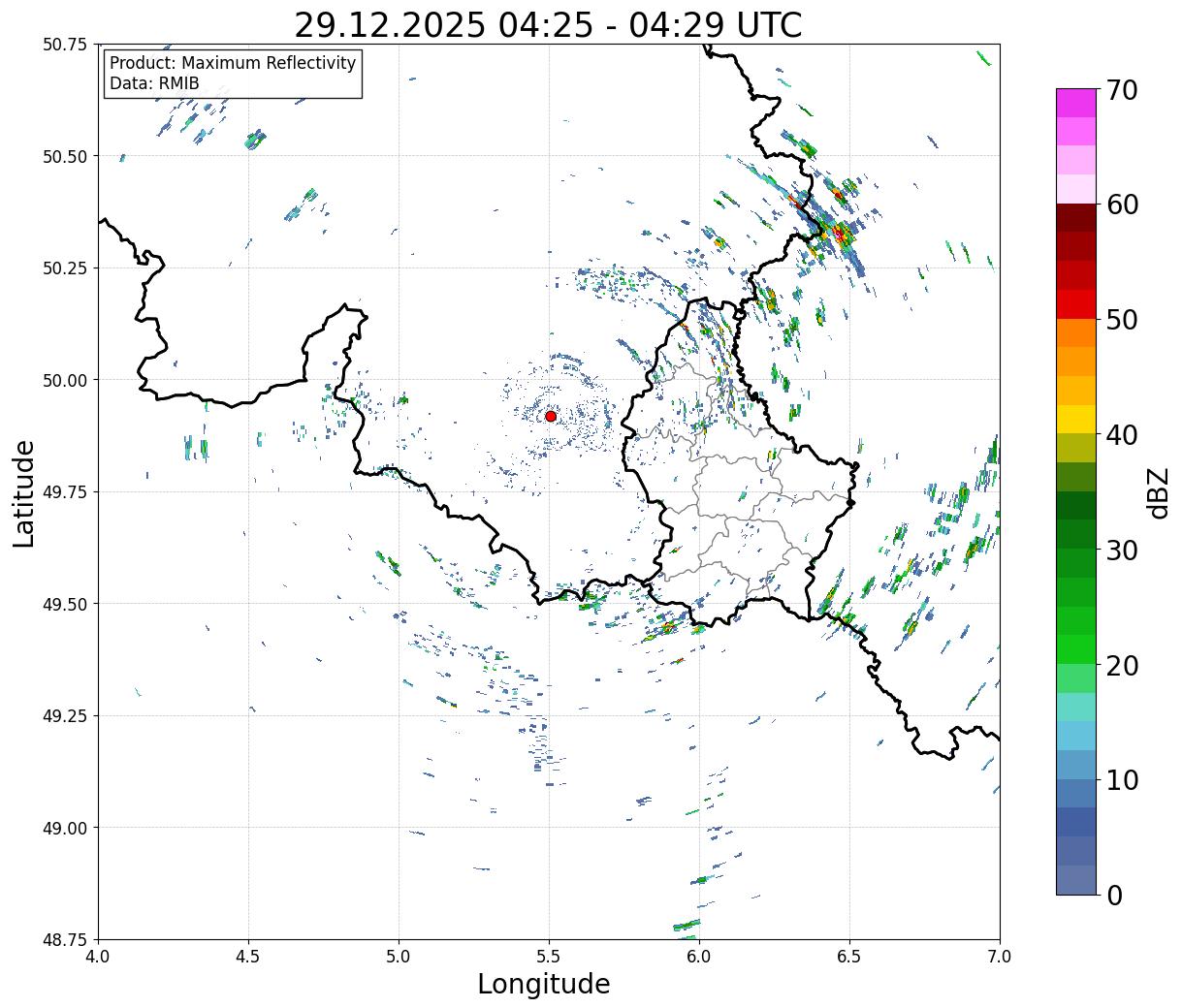Click the longitude tick label 5.5
This screenshot has height=1008, width=1182.
[x=549, y=957]
